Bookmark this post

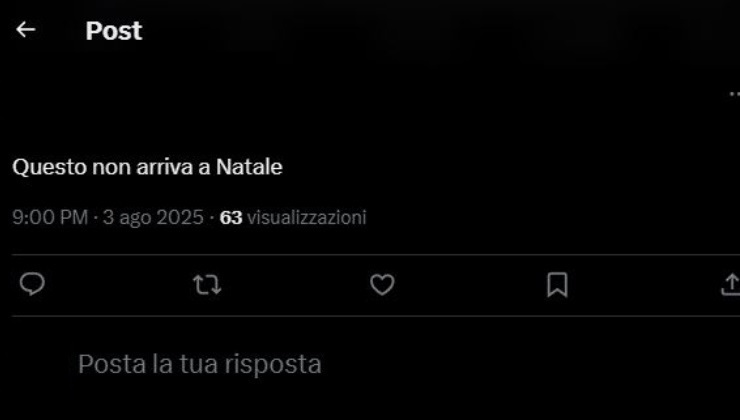point(557,285)
